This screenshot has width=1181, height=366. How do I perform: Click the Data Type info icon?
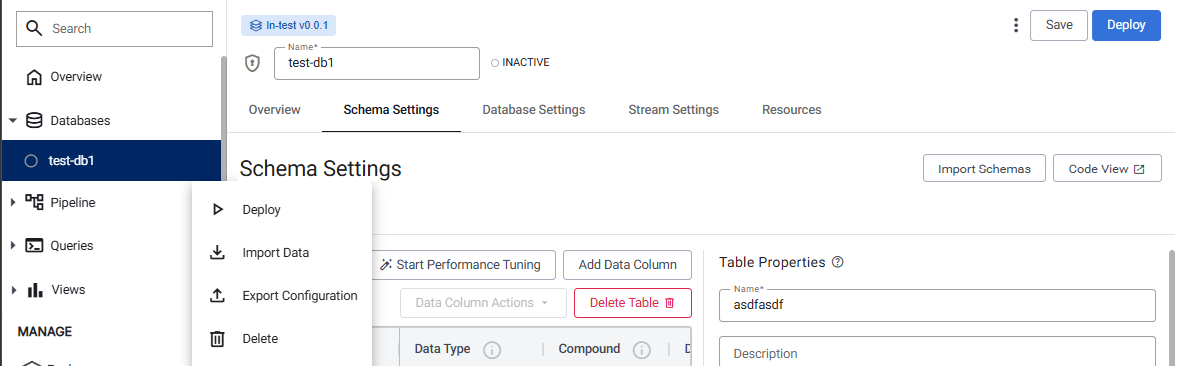(x=492, y=349)
